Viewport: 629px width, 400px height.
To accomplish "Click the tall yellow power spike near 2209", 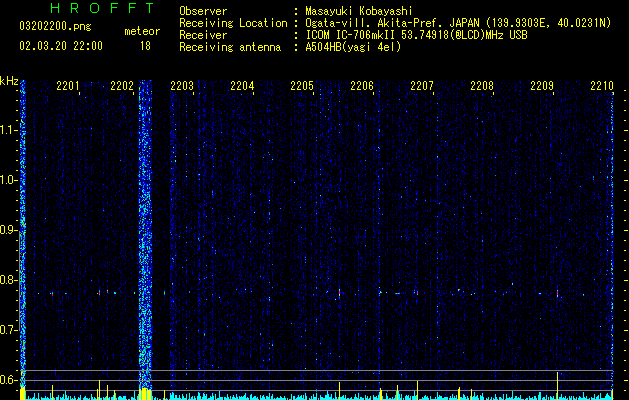I will coord(557,386).
